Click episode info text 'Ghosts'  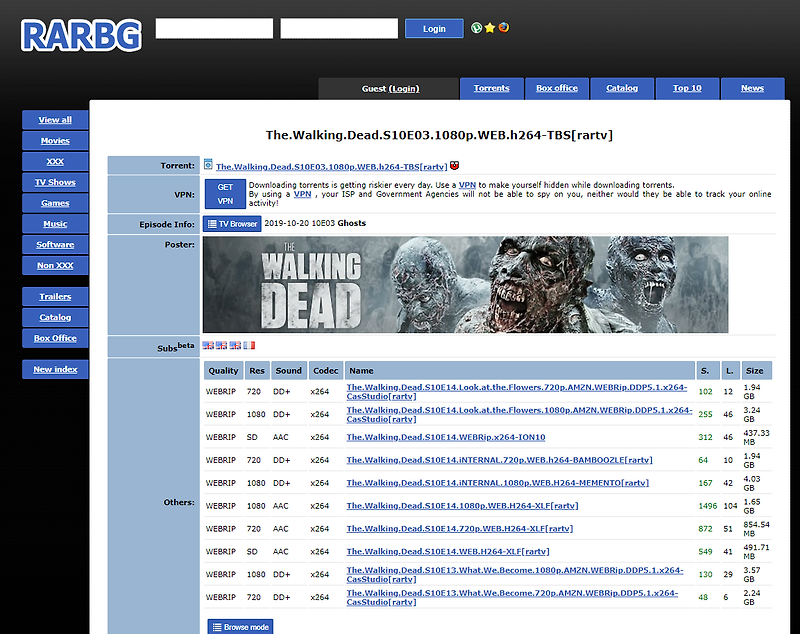tap(352, 223)
